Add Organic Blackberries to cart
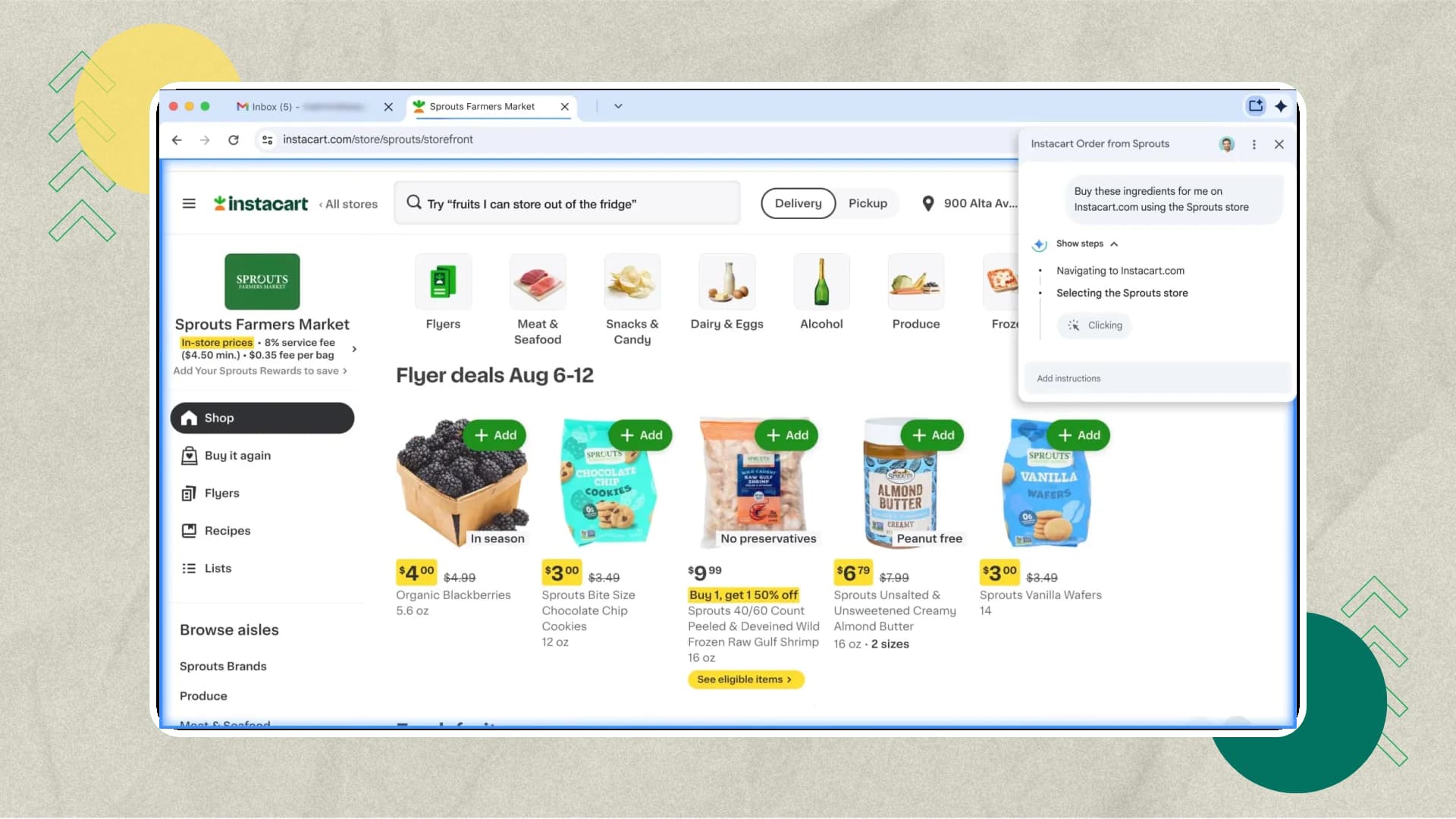The image size is (1456, 819). pos(495,435)
